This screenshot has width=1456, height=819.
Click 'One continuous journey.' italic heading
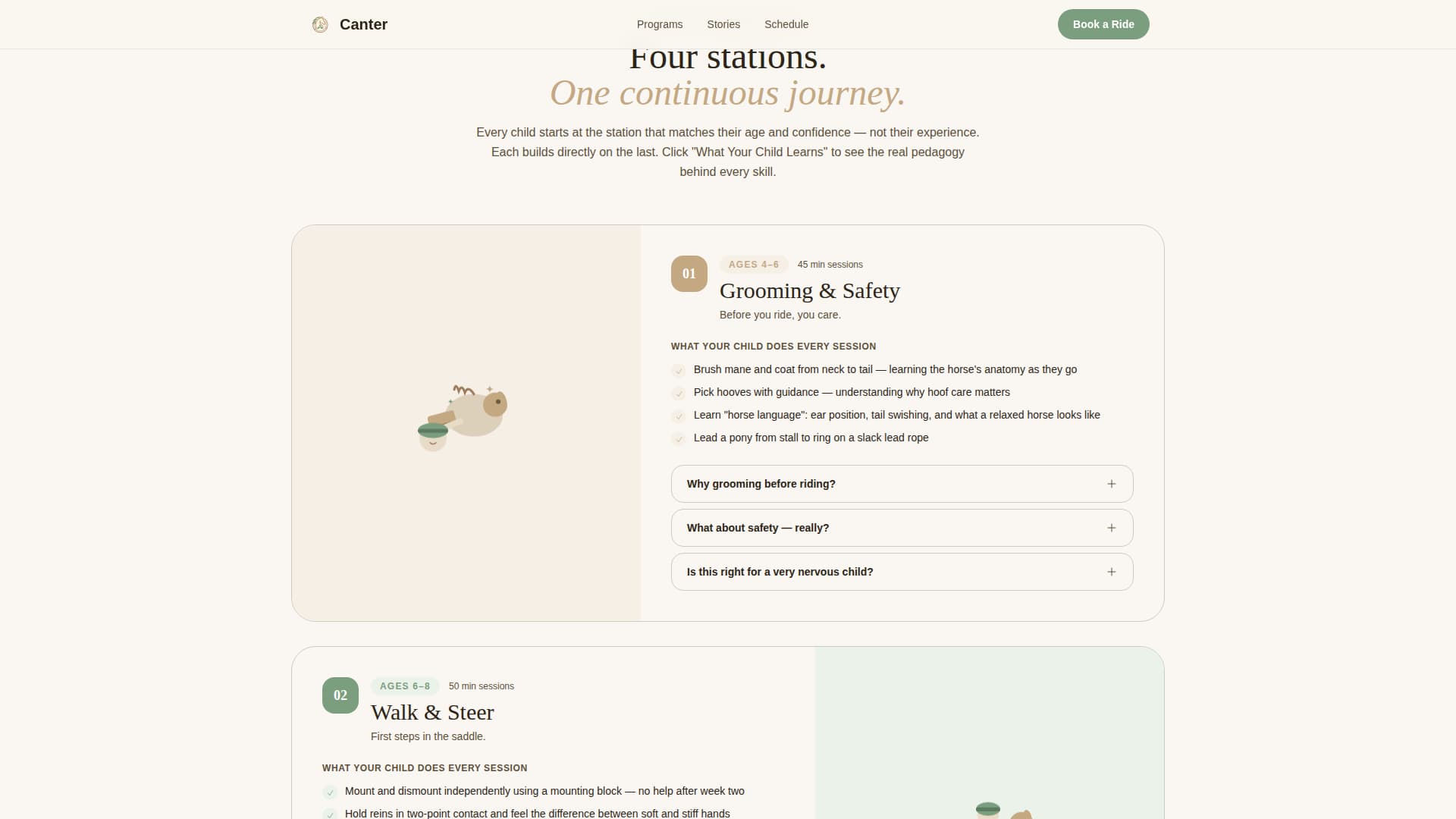pos(728,93)
